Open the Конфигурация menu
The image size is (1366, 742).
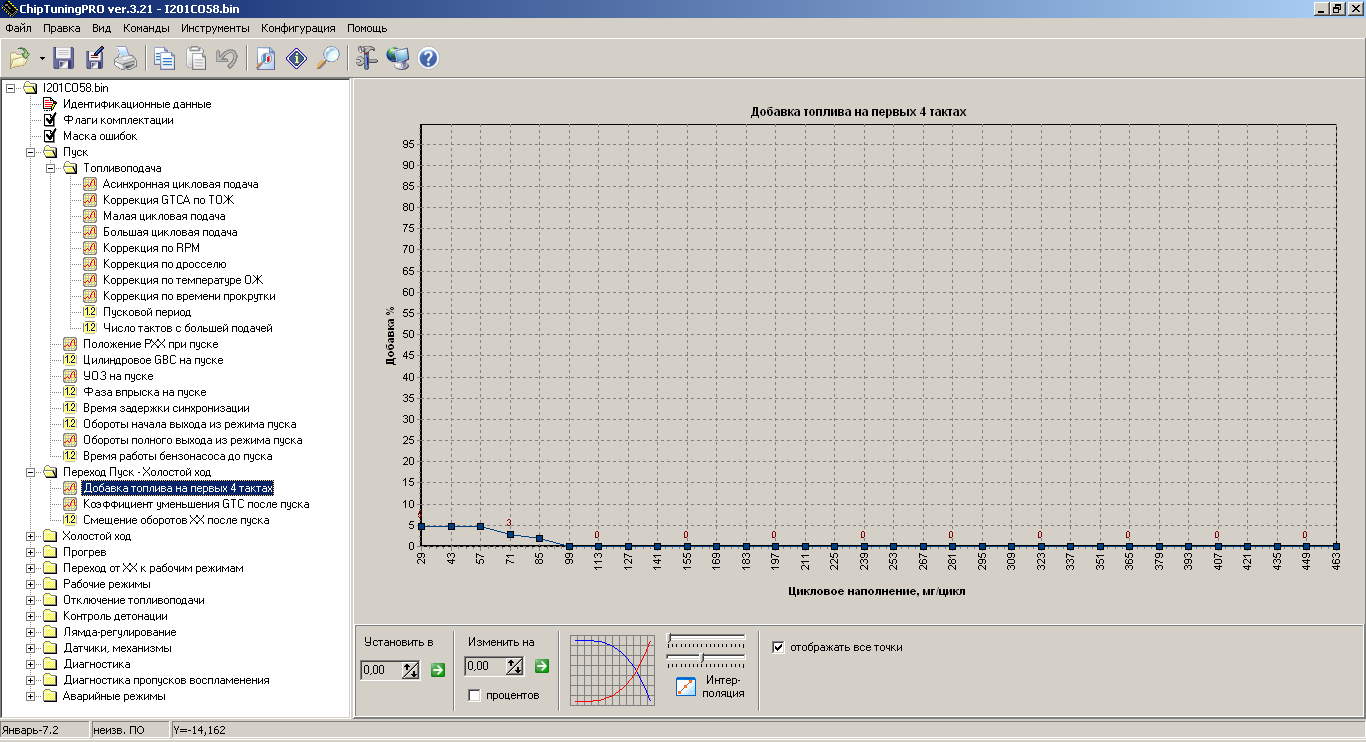pos(298,28)
